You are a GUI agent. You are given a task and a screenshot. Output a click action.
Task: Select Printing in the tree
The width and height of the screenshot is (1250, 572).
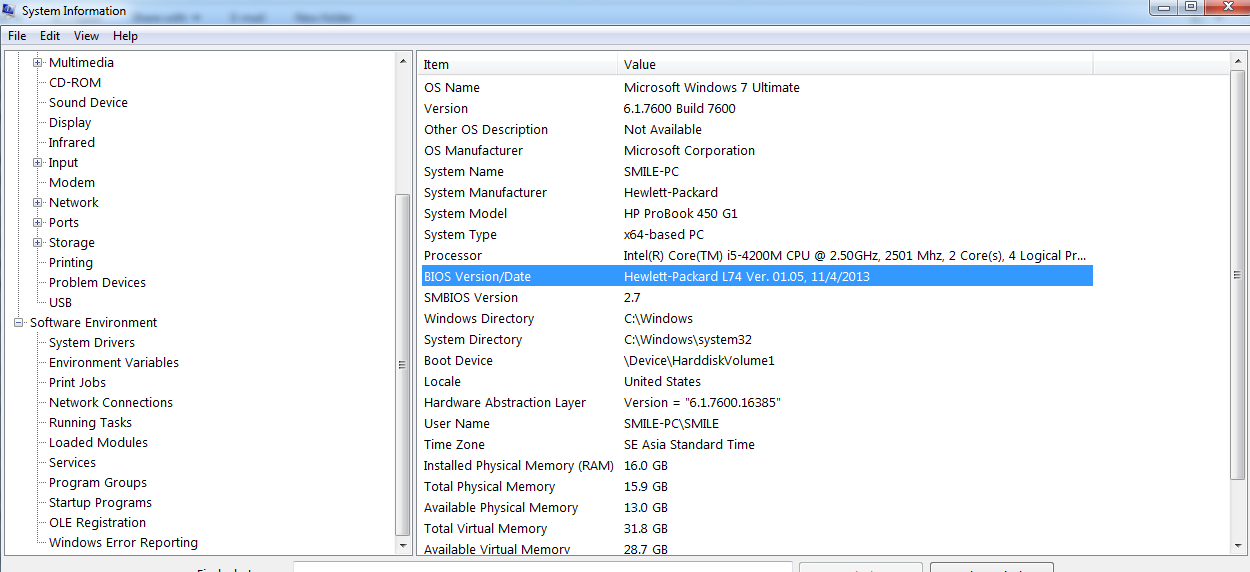coord(71,262)
